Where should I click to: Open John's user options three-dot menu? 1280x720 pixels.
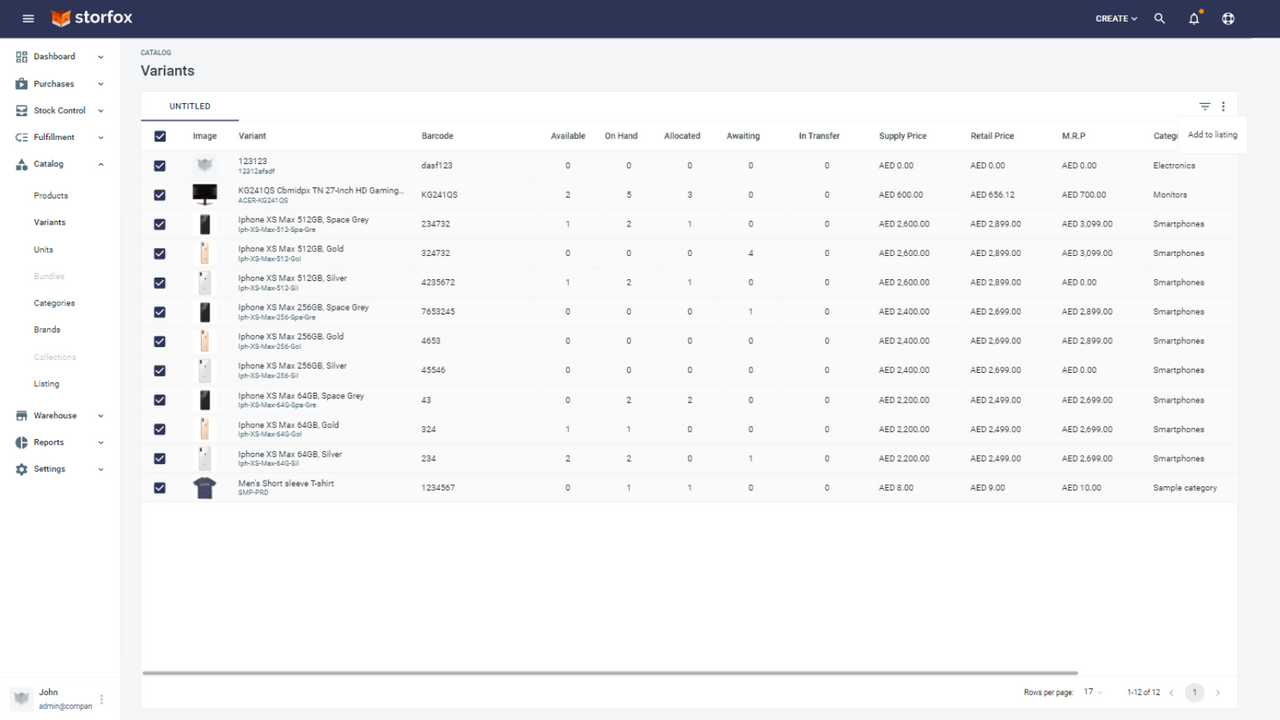pyautogui.click(x=101, y=699)
